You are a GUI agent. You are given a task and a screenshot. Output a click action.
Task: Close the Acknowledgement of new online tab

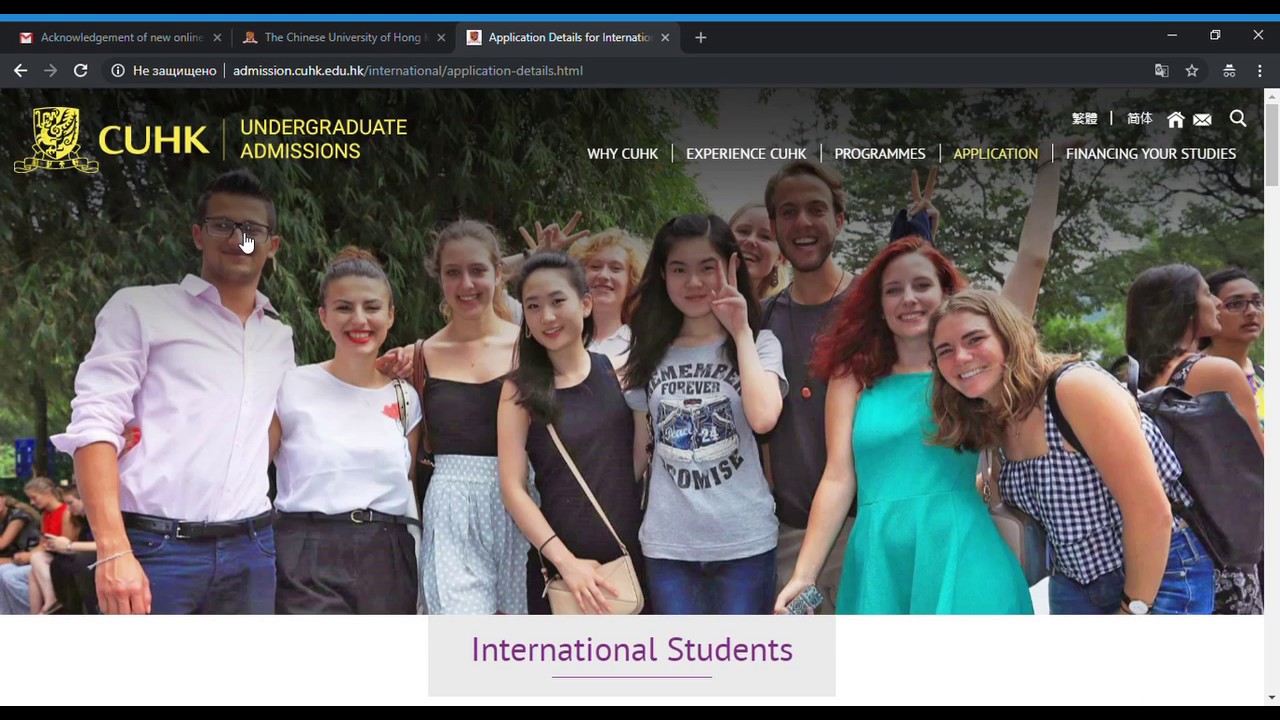coord(217,37)
